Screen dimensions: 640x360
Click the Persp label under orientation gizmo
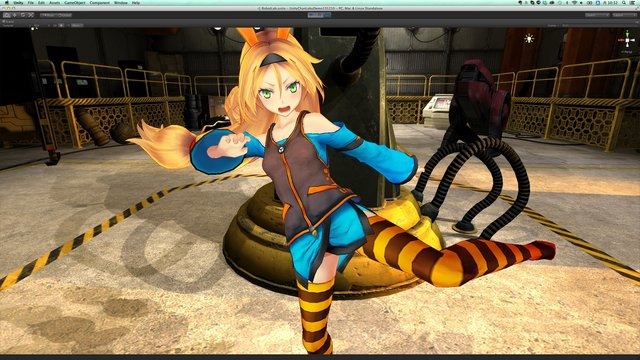click(627, 52)
